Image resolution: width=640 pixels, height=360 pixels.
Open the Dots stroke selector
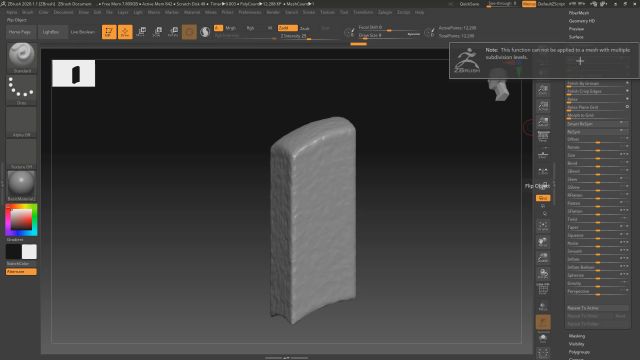click(22, 90)
